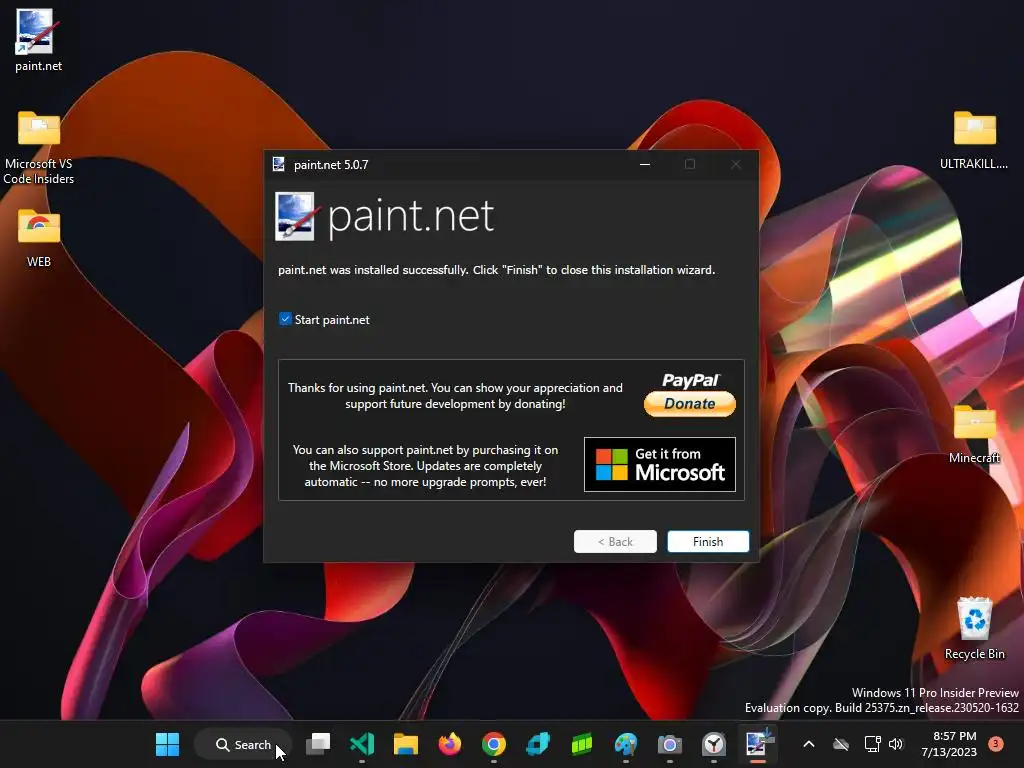The image size is (1024, 768).
Task: Click Get it from Microsoft badge
Action: pyautogui.click(x=660, y=464)
